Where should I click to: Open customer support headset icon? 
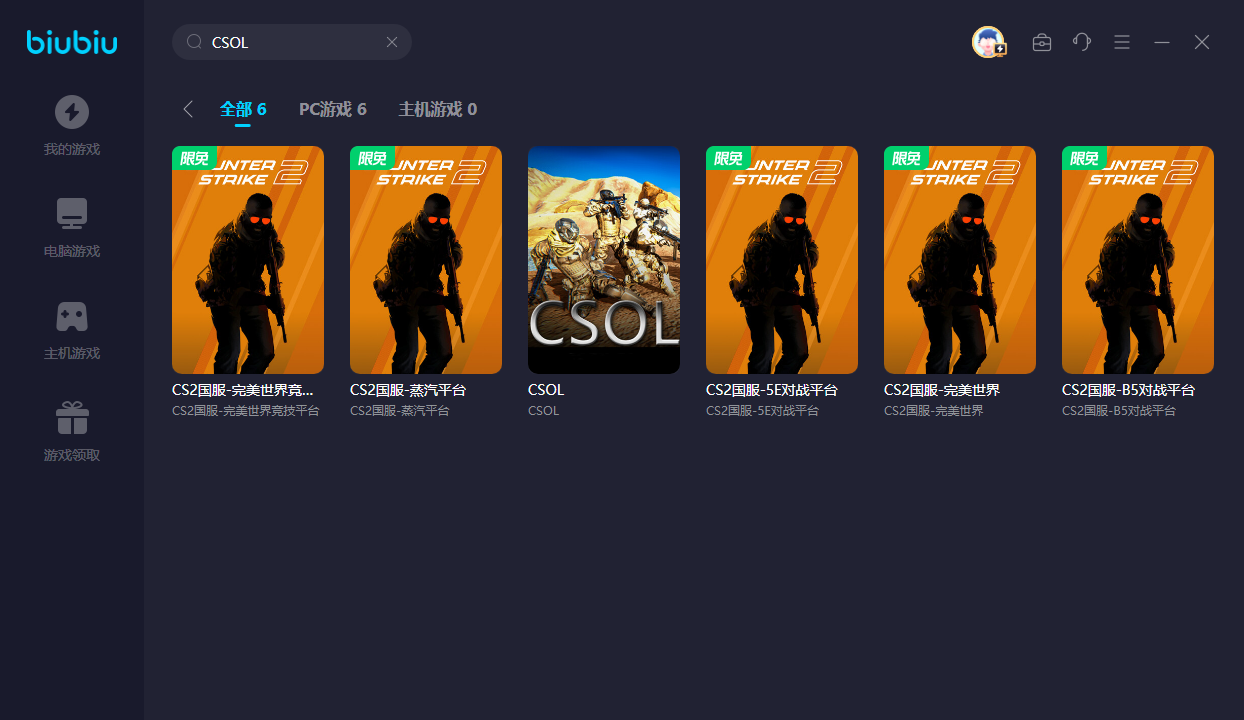tap(1082, 42)
